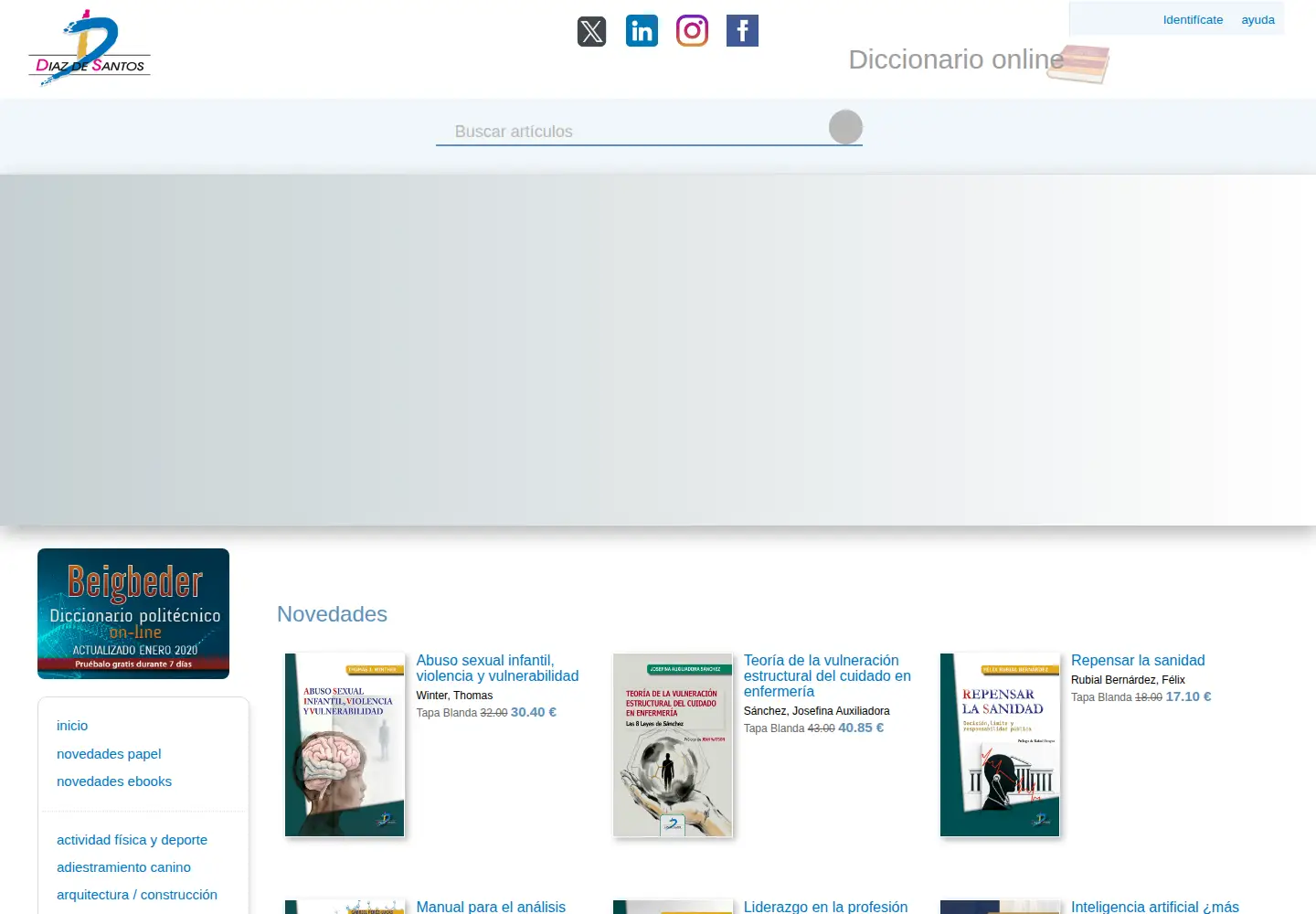
Task: Click the Novedades section heading
Action: pos(332,614)
